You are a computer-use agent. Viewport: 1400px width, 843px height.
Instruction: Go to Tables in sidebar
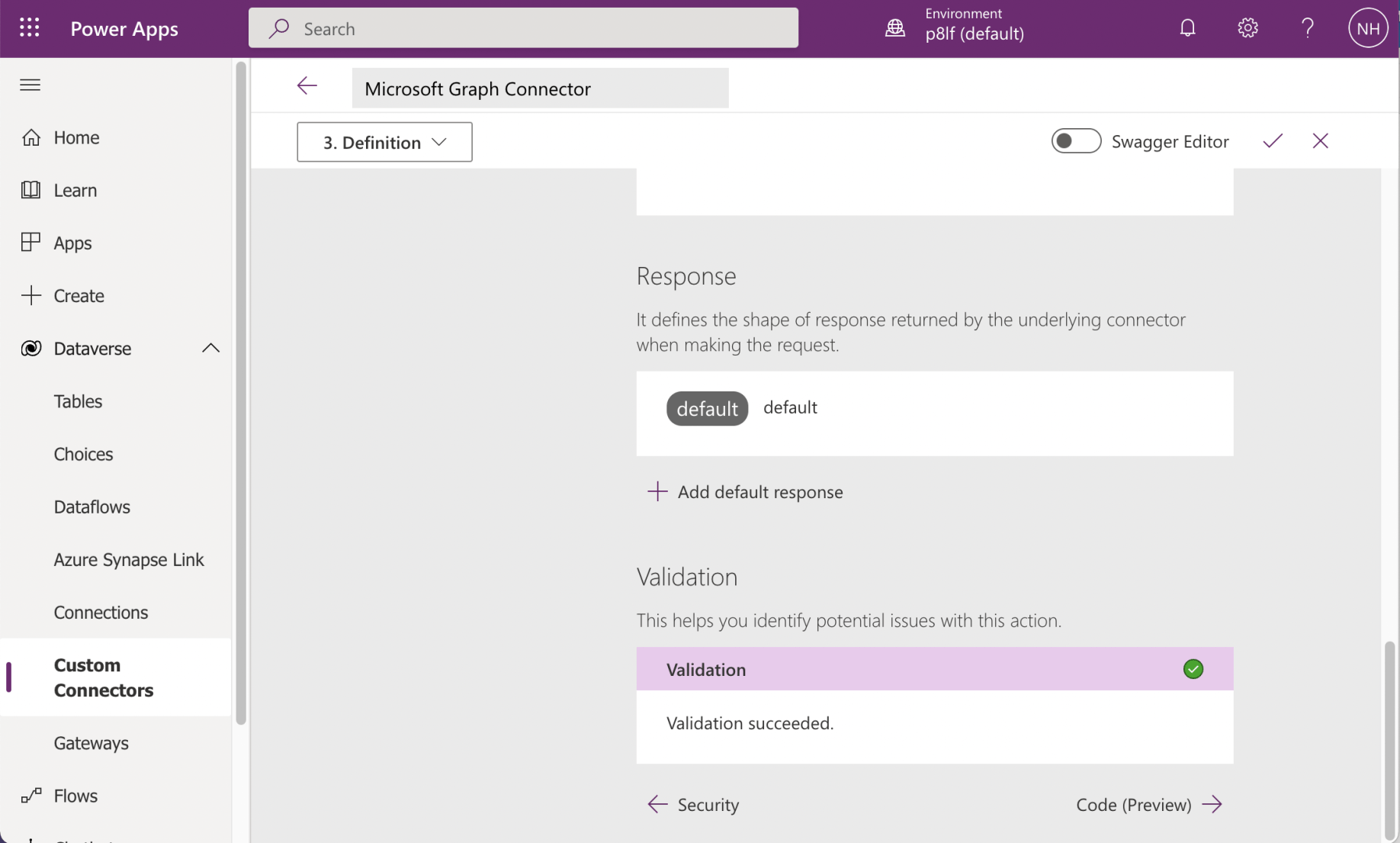[78, 401]
